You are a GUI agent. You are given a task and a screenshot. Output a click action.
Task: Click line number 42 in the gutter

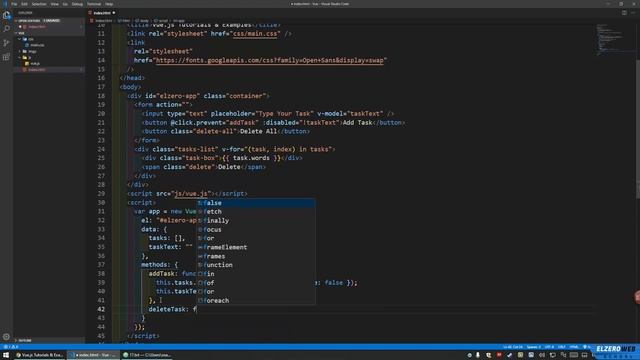[101, 309]
